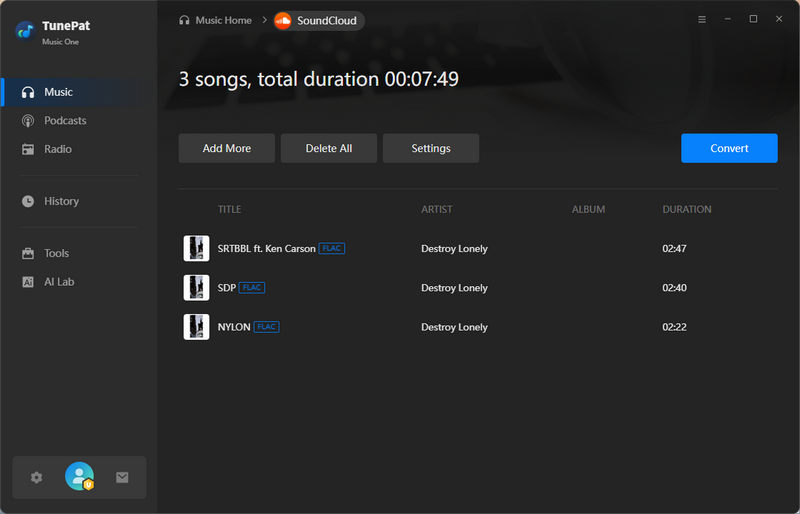The image size is (800, 514).
Task: Click the SoundCloud logo icon in breadcrumb
Action: (x=283, y=20)
